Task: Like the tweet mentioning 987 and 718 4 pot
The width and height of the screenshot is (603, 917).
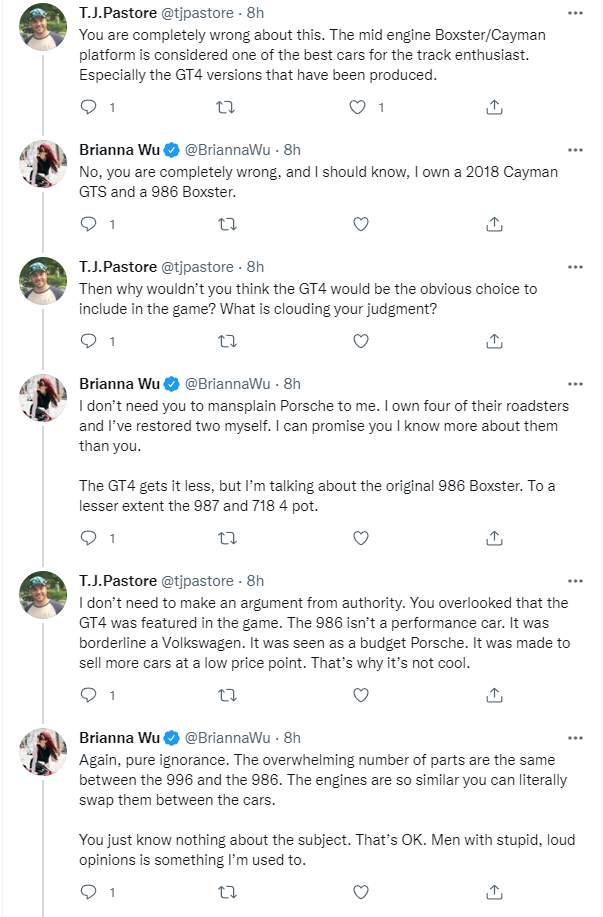Action: [x=361, y=538]
